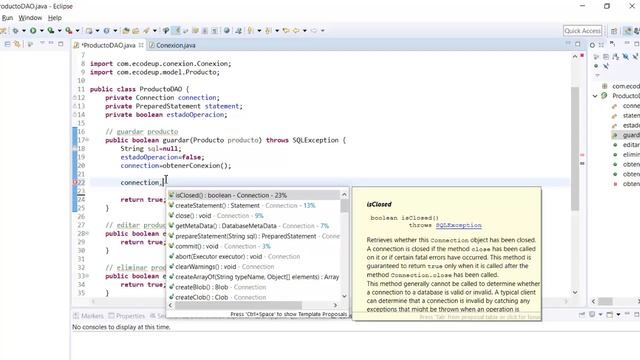The height and width of the screenshot is (360, 640).
Task: Switch to the Java perspective icon
Action: (x=628, y=31)
